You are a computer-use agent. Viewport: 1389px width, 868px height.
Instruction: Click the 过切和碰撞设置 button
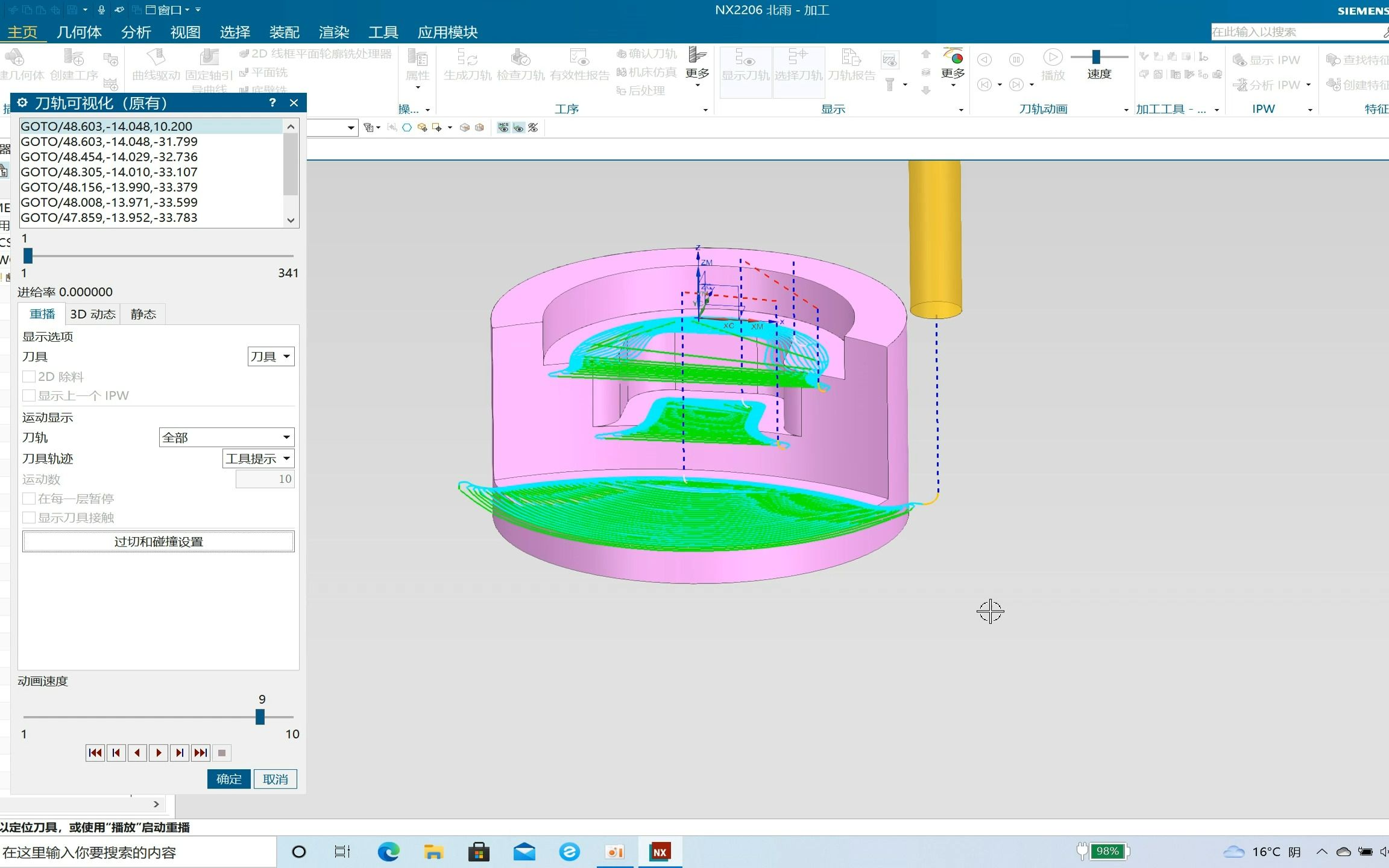pyautogui.click(x=157, y=541)
